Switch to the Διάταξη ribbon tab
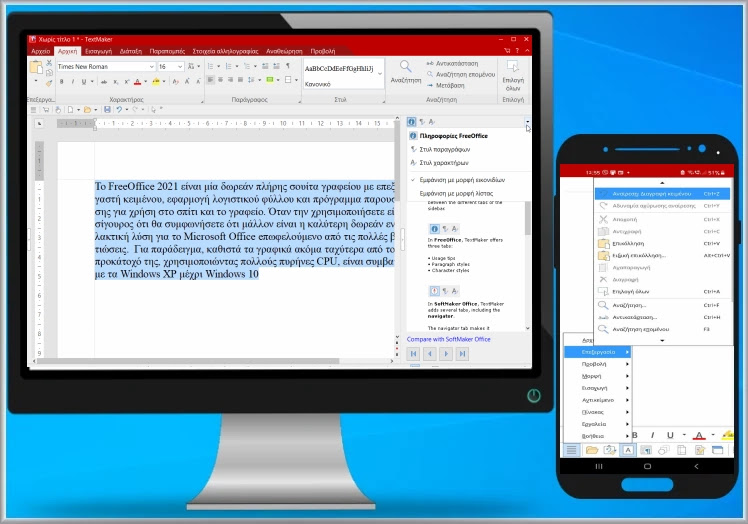The width and height of the screenshot is (748, 524). click(131, 52)
